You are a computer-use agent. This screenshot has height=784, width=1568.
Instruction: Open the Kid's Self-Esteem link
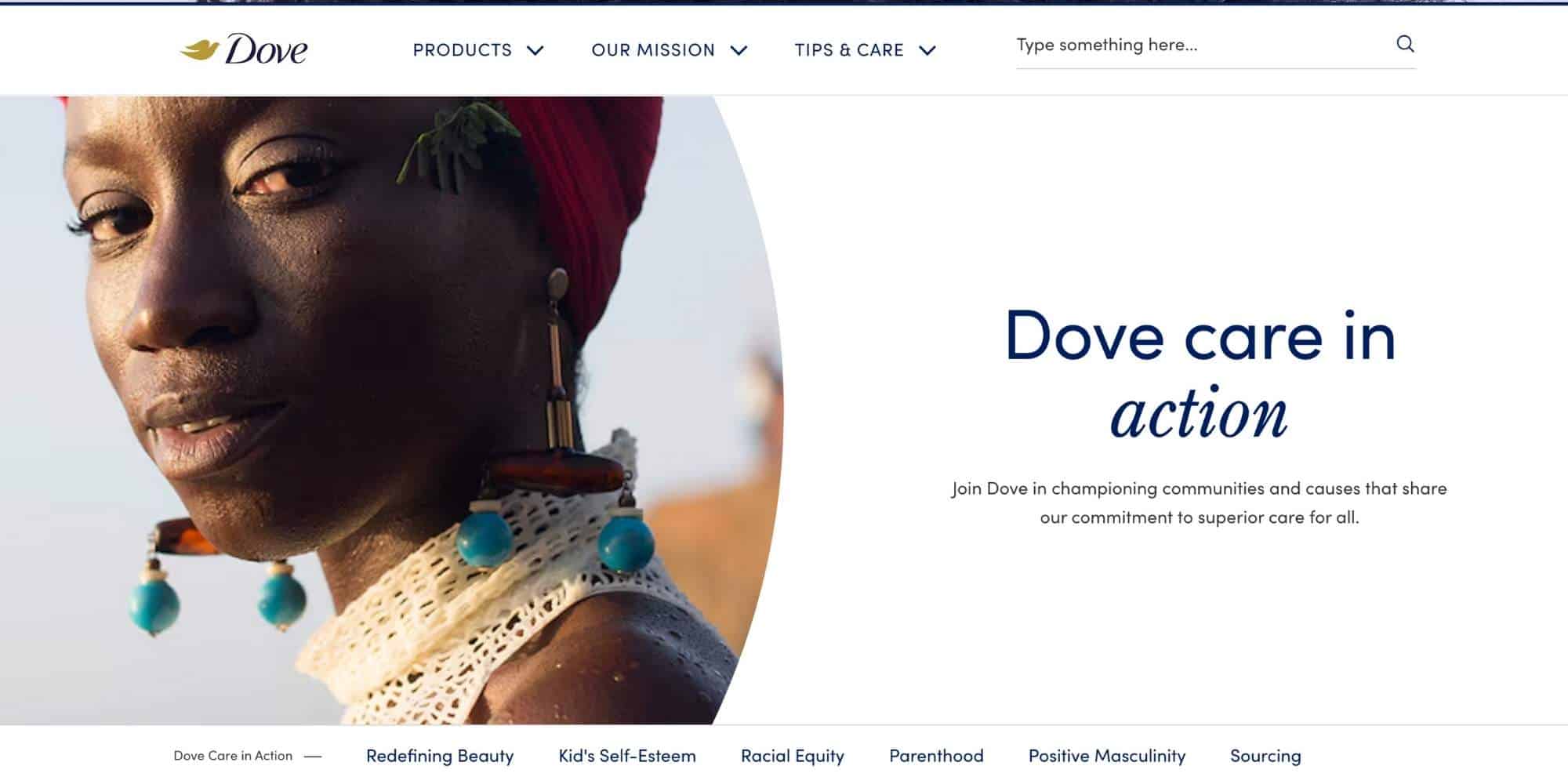coord(627,756)
